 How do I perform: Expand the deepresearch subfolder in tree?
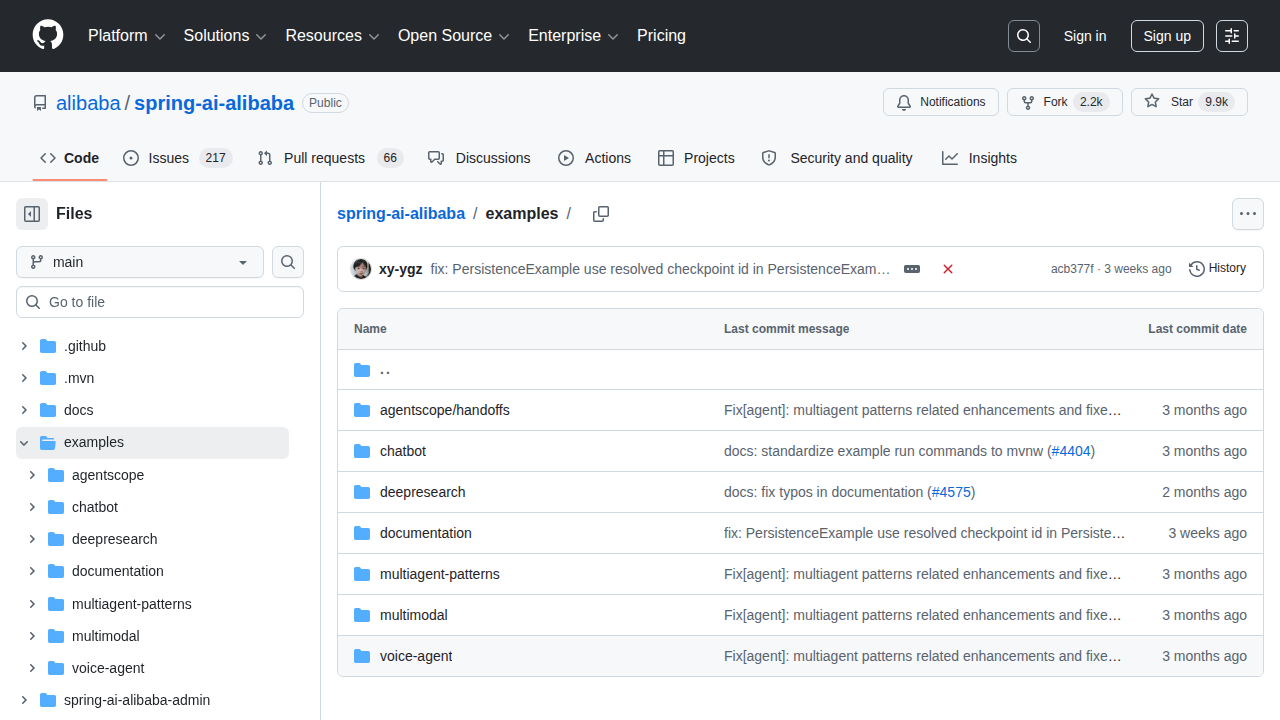32,539
